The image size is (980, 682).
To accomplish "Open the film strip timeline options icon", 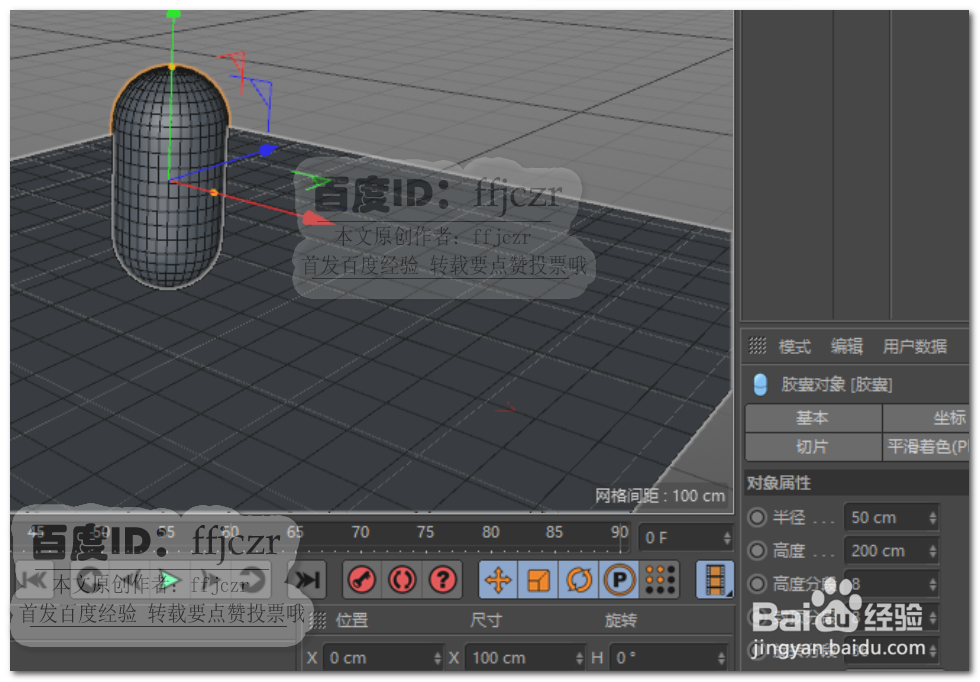I will click(x=714, y=579).
